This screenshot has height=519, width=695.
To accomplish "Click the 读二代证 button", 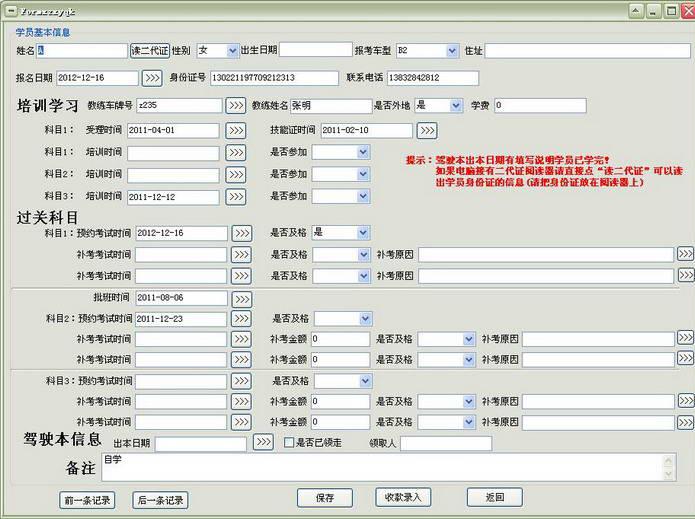I will (x=150, y=51).
